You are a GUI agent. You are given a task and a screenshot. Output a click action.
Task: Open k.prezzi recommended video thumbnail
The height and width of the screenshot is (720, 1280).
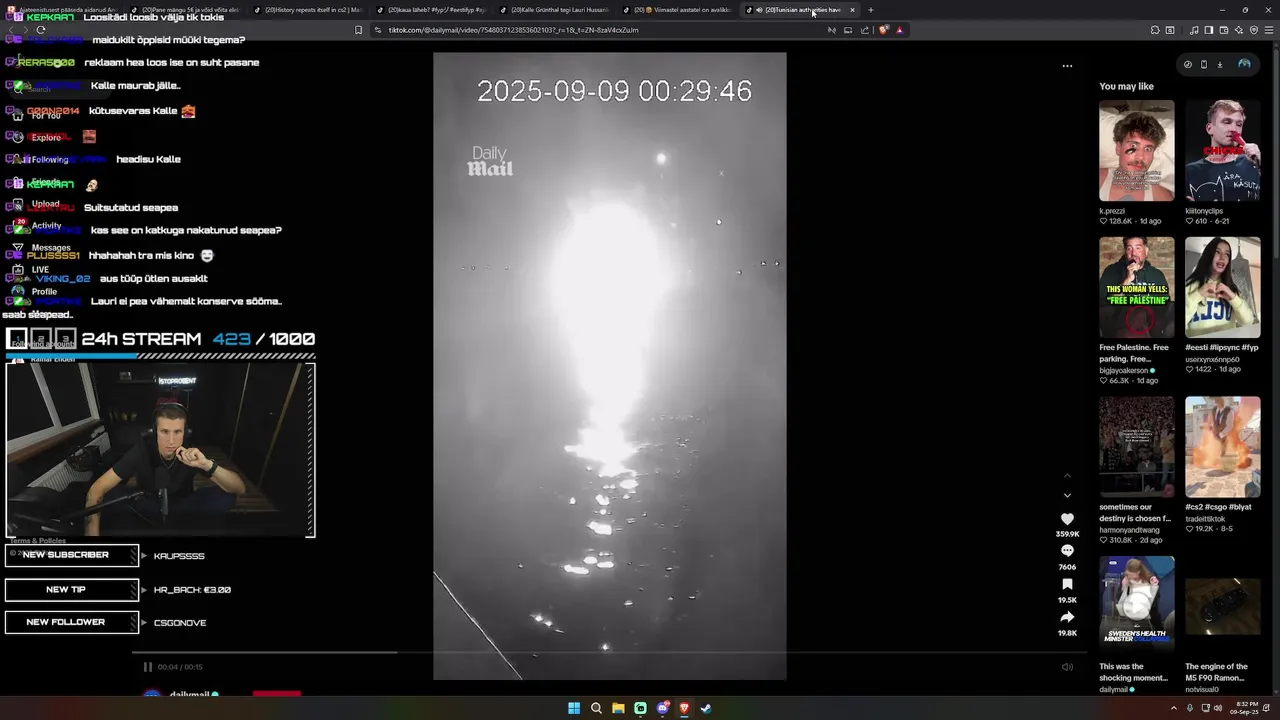tap(1137, 151)
